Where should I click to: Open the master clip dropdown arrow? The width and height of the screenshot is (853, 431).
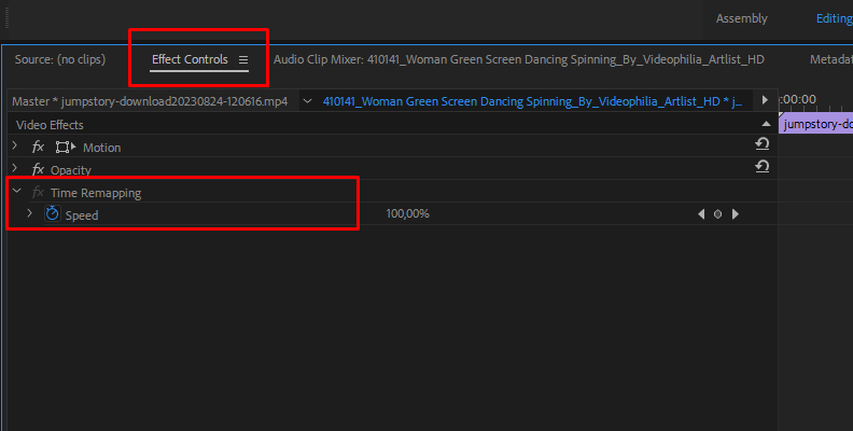[x=307, y=101]
